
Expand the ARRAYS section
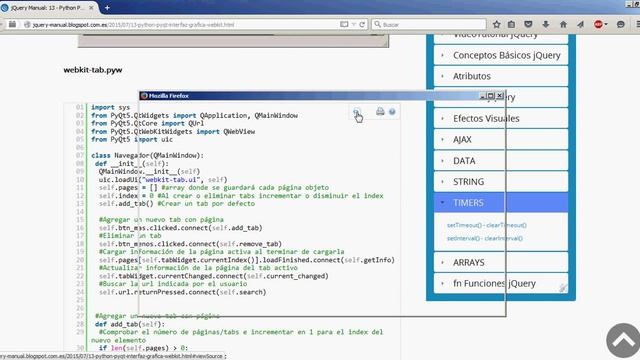click(x=501, y=262)
